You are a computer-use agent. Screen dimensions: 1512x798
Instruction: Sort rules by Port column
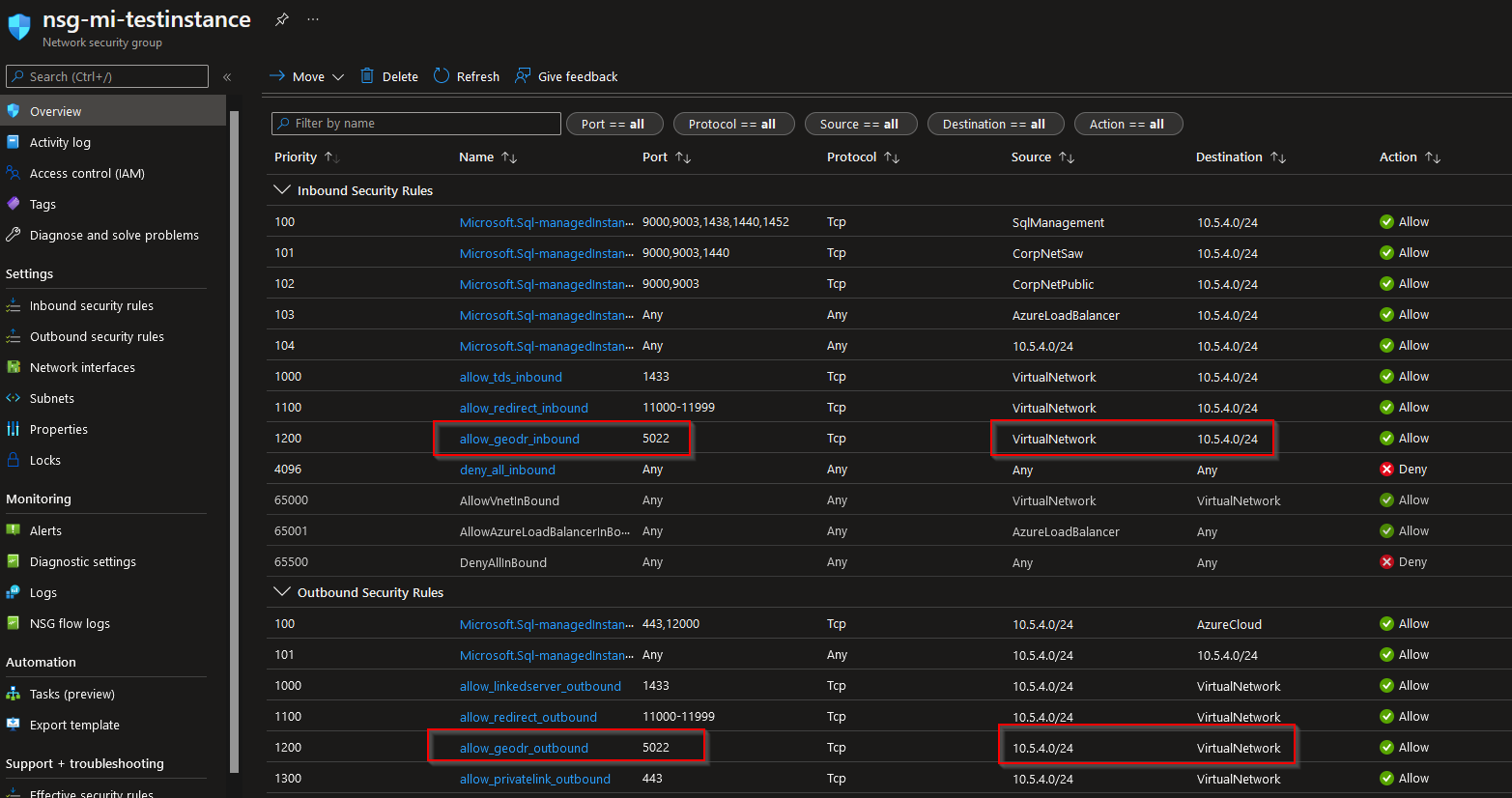pyautogui.click(x=667, y=157)
